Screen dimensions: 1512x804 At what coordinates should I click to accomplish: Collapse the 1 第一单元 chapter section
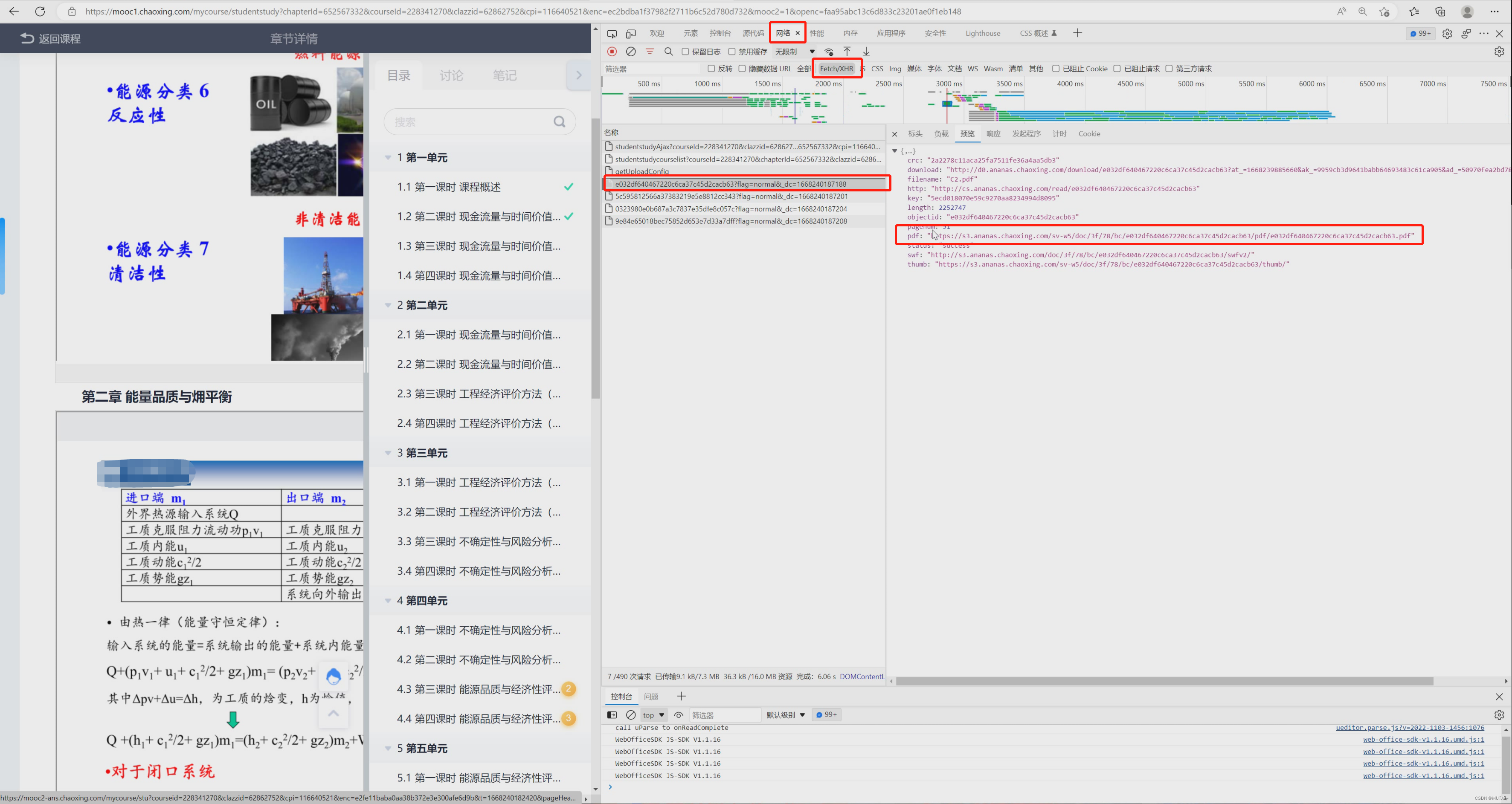pos(388,157)
